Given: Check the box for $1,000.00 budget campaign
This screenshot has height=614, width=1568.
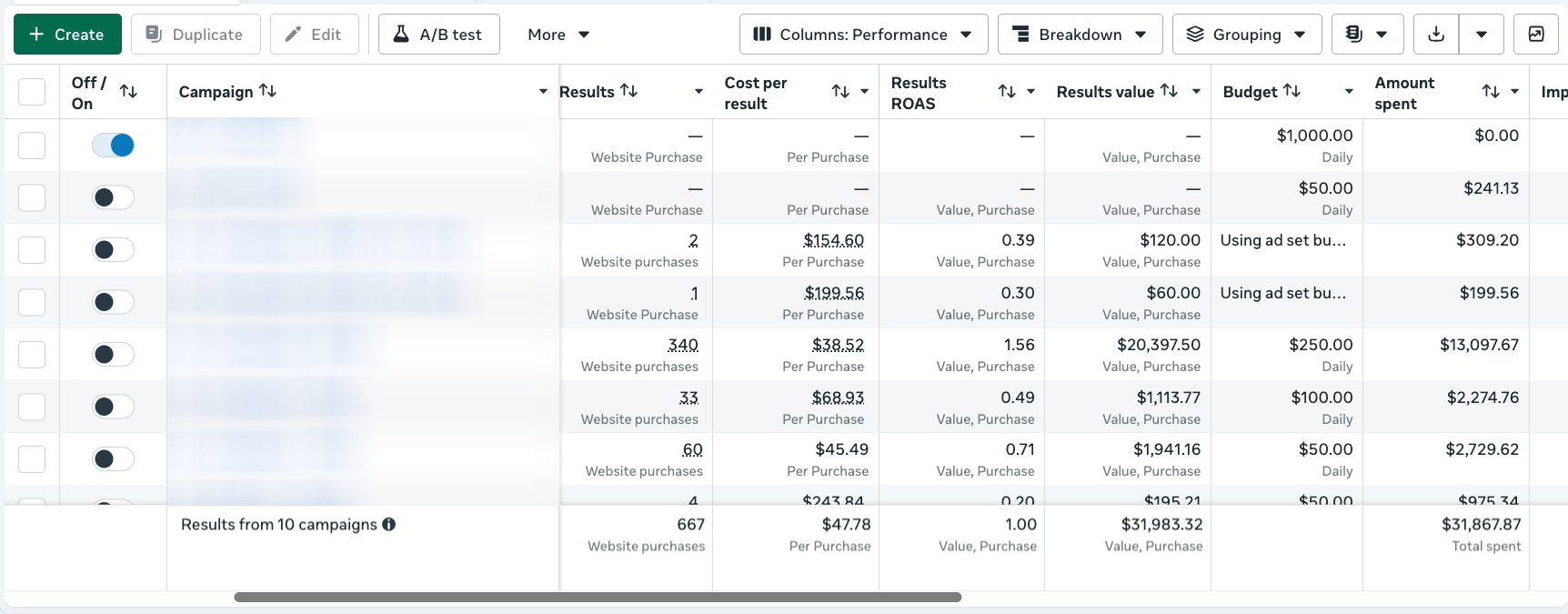Looking at the screenshot, I should pos(32,146).
